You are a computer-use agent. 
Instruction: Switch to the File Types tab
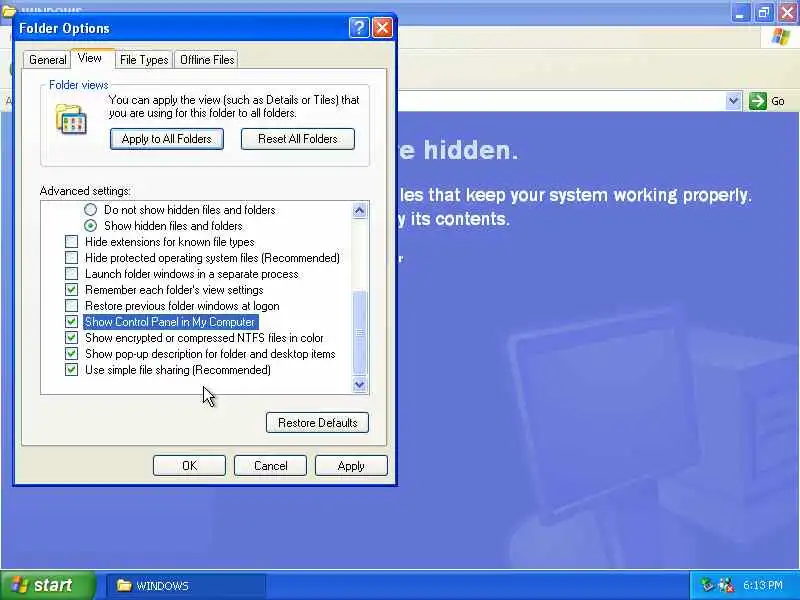(144, 60)
